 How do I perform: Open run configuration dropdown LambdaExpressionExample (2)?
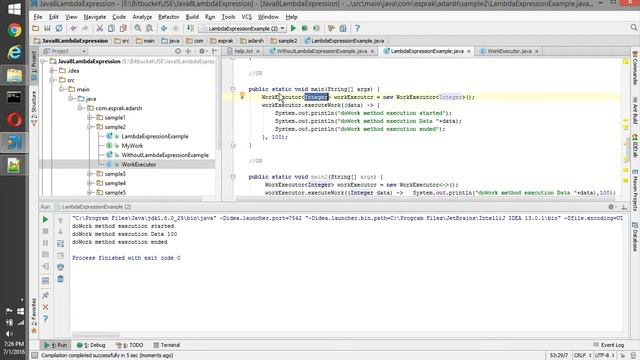point(243,29)
